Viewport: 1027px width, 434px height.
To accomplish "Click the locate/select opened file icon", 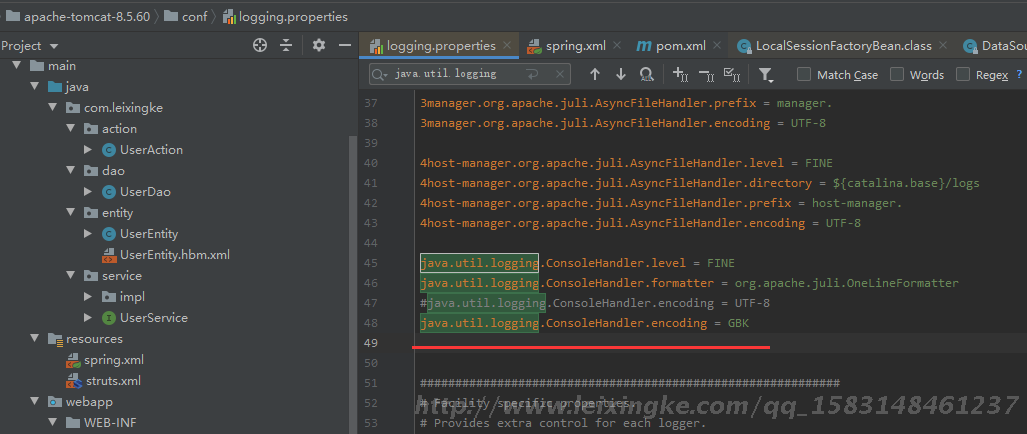I will coord(260,45).
